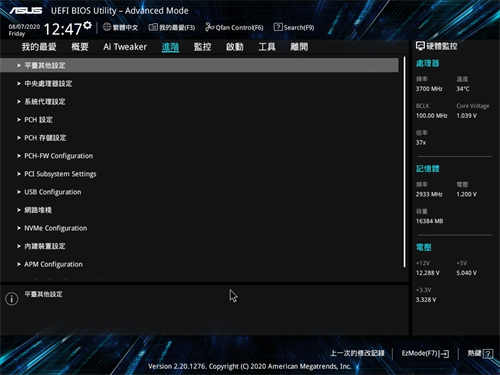Viewport: 500px width, 375px height.
Task: Click 上一次的修改記錄 last modified button
Action: (357, 353)
